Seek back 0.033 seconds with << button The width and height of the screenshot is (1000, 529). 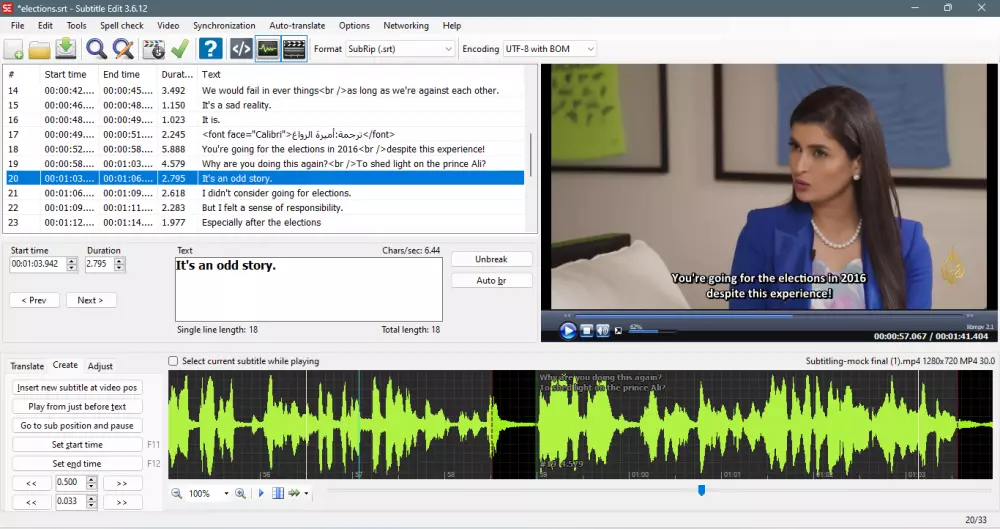click(31, 502)
